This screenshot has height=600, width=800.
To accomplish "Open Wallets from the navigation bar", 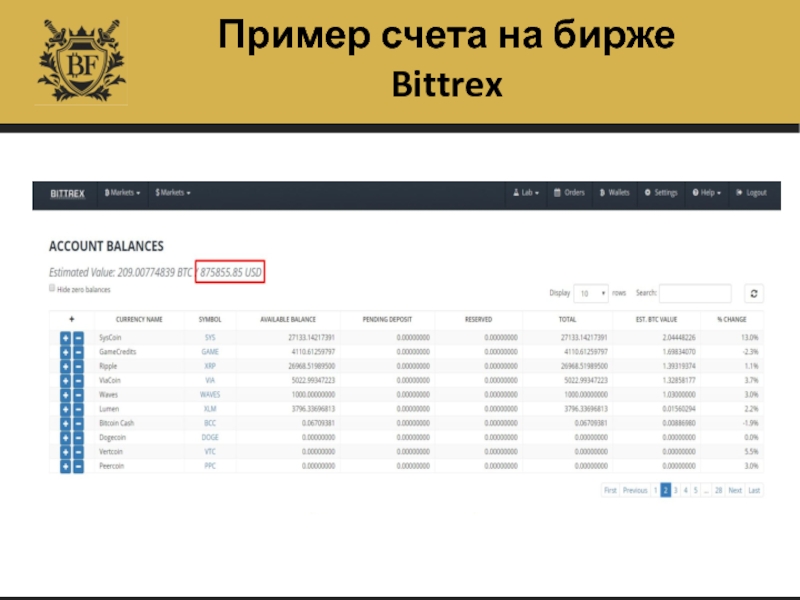I will click(x=615, y=193).
